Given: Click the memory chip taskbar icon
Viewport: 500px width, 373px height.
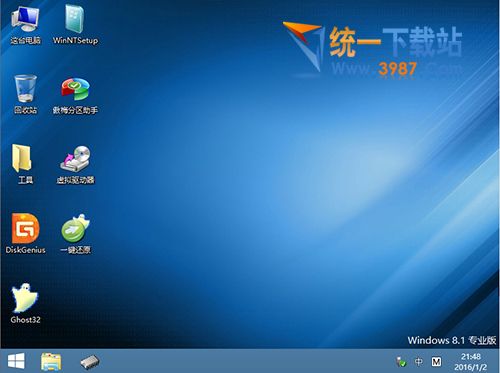Looking at the screenshot, I should pos(90,362).
